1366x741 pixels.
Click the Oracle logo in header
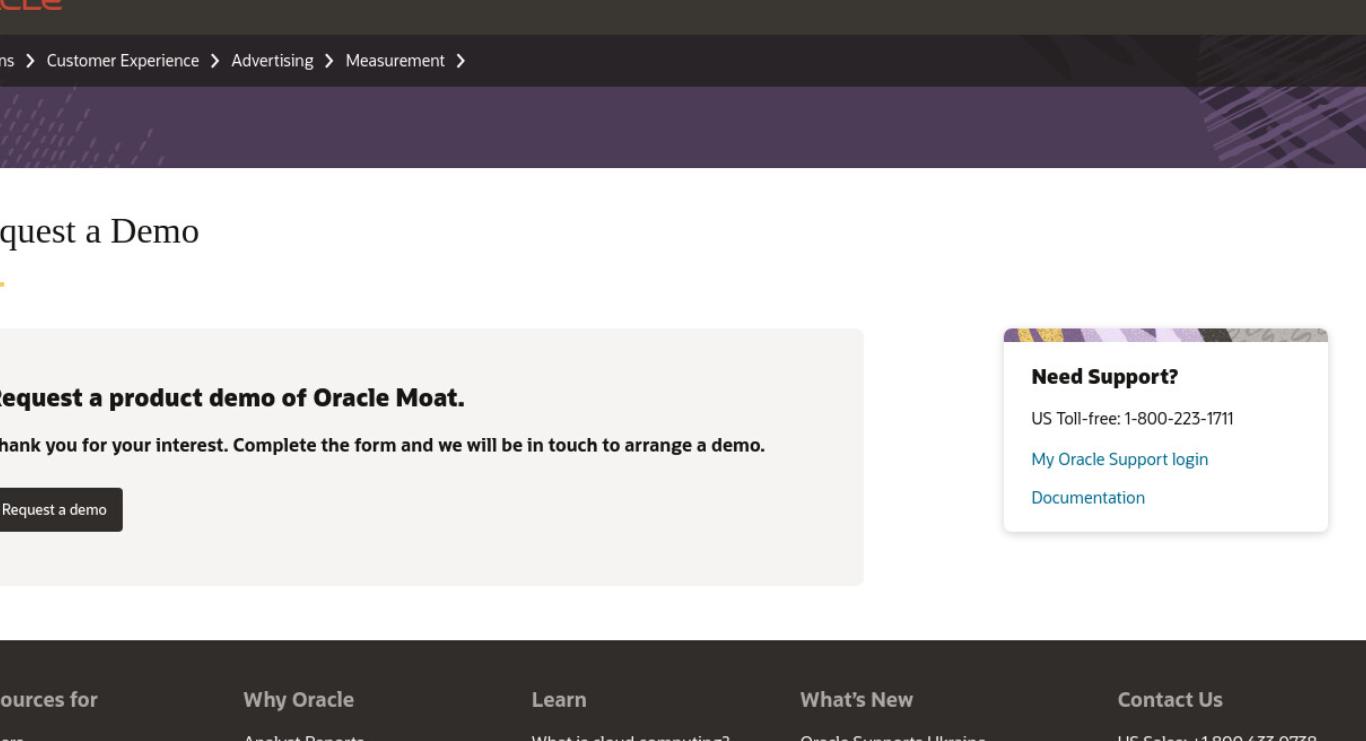click(x=30, y=5)
